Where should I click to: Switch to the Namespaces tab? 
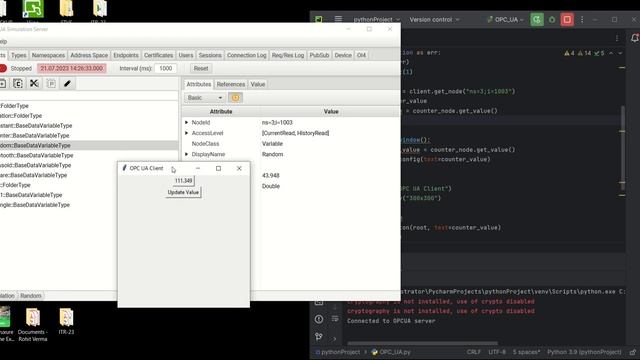48,55
